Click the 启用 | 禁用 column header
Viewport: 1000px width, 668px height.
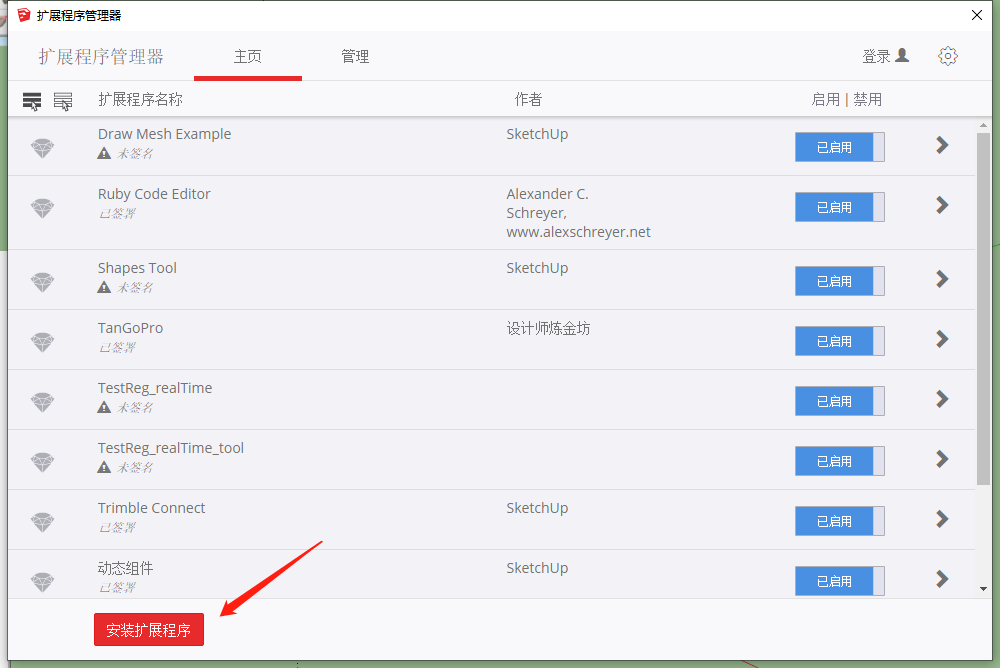(x=846, y=100)
